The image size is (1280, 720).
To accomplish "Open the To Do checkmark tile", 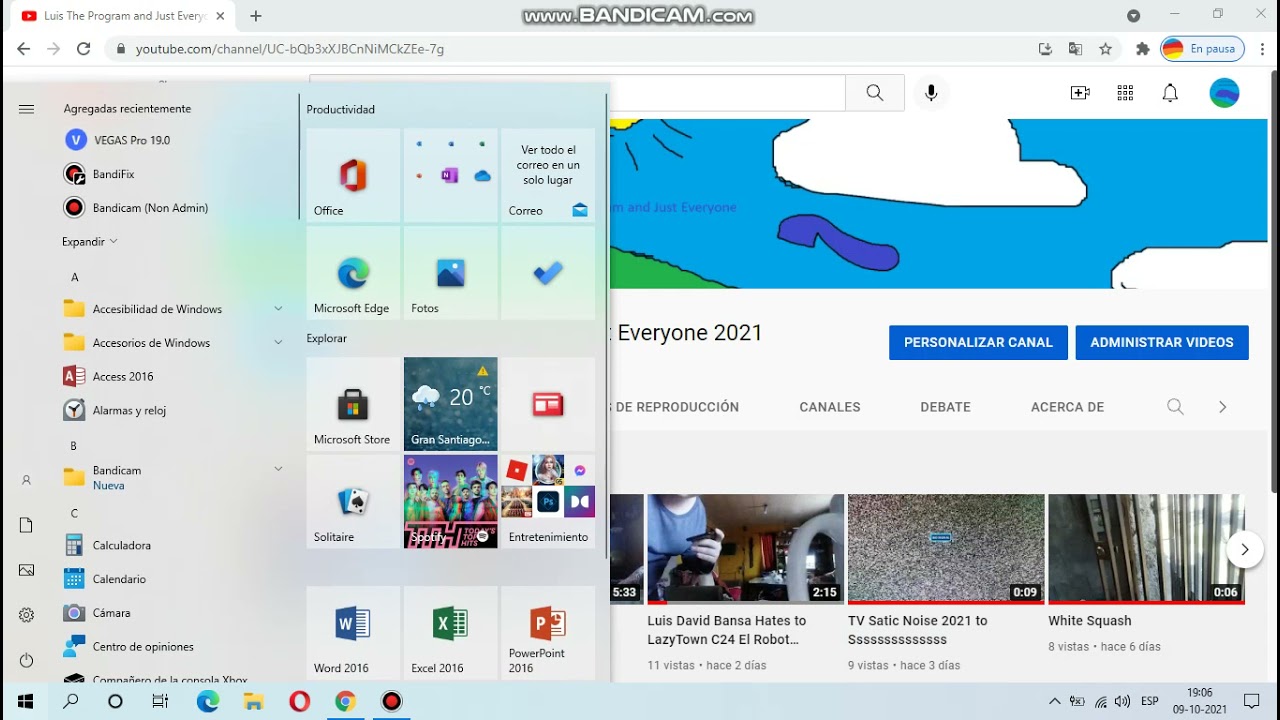I will click(x=548, y=273).
